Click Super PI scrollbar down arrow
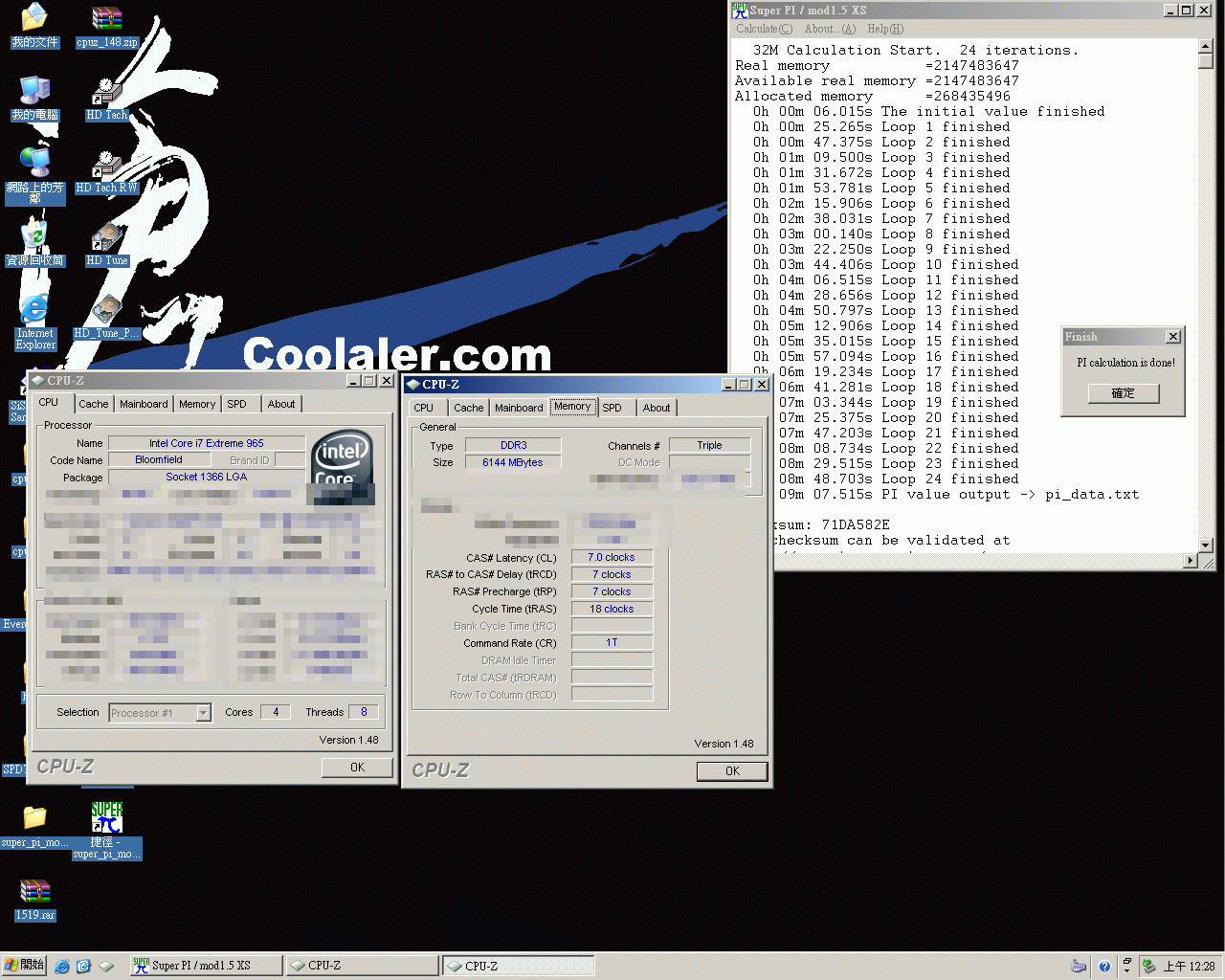The image size is (1225, 980). pos(1205,546)
